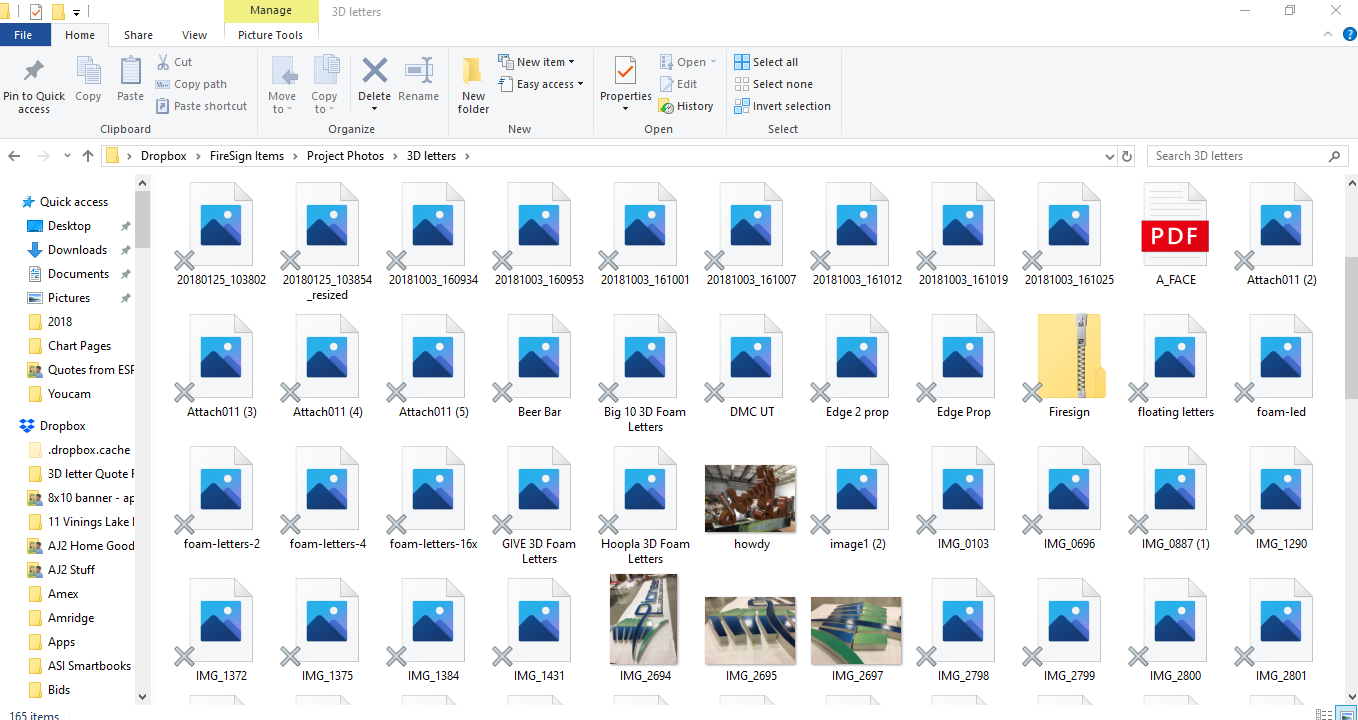The image size is (1358, 720).
Task: Refresh the folder via address bar icon
Action: (x=1127, y=156)
